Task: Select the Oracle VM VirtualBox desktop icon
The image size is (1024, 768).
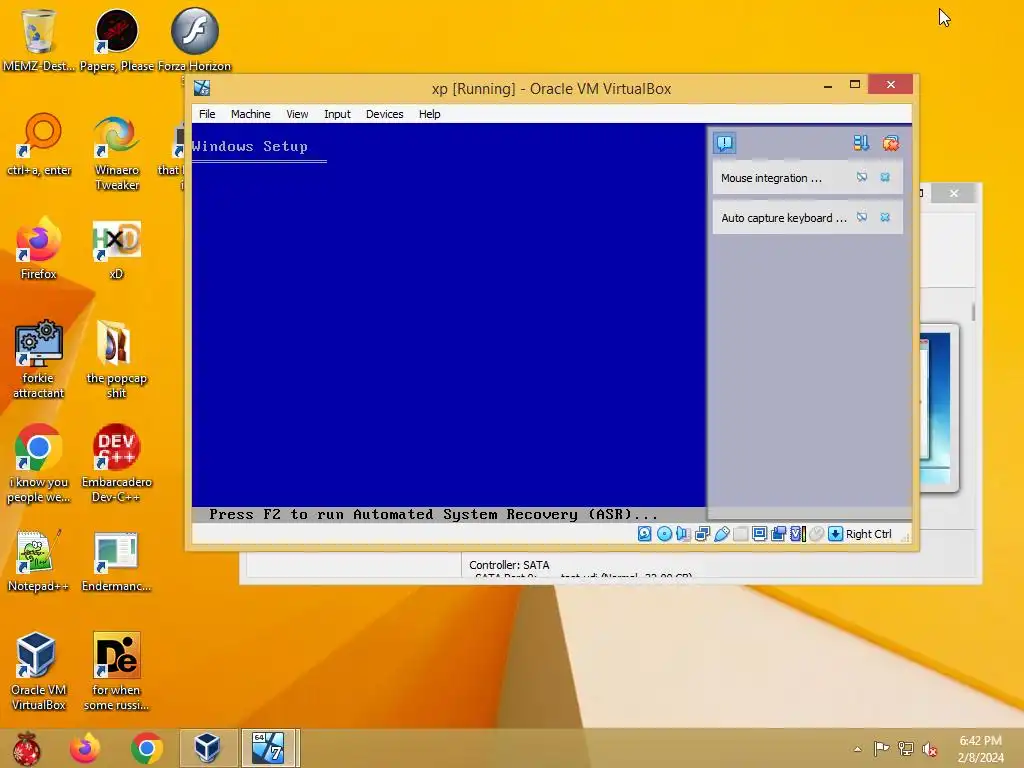Action: click(39, 671)
